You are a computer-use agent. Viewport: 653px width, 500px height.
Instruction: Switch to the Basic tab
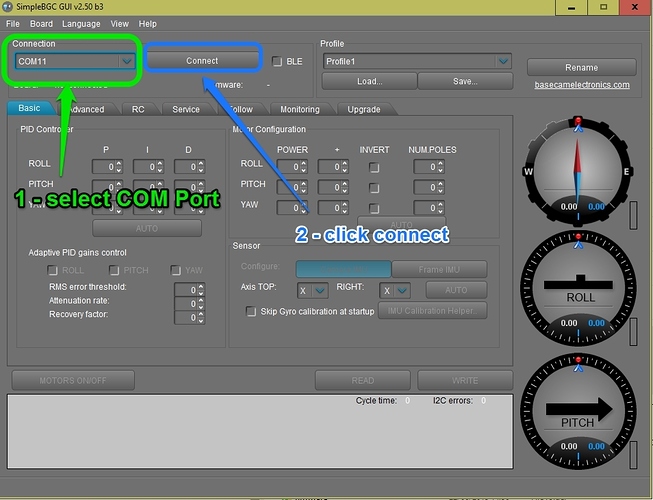click(x=29, y=108)
